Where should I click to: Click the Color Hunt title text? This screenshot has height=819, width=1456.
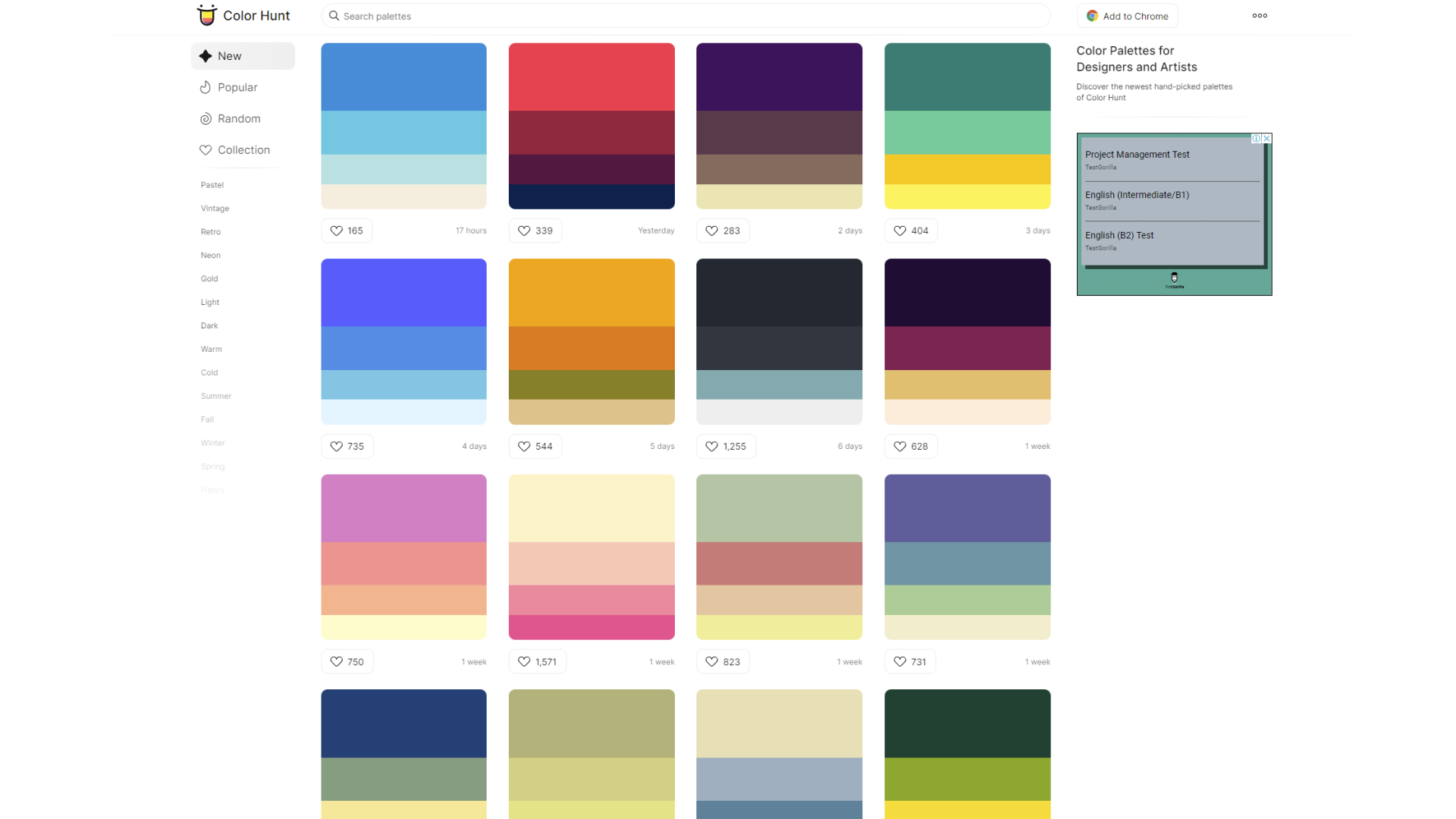click(x=256, y=16)
